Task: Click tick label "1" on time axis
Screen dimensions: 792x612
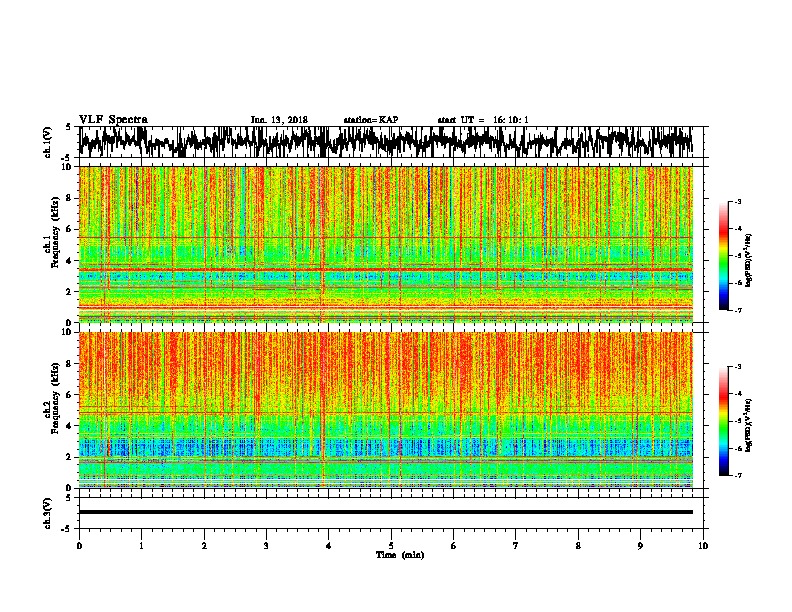Action: point(141,546)
